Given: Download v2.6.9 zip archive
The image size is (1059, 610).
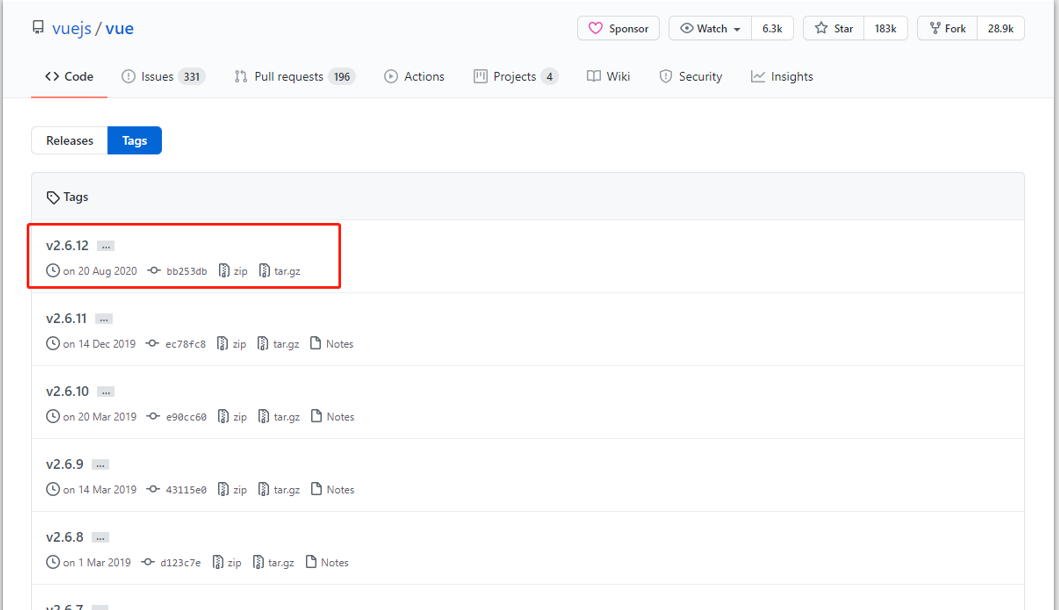Looking at the screenshot, I should coord(232,490).
